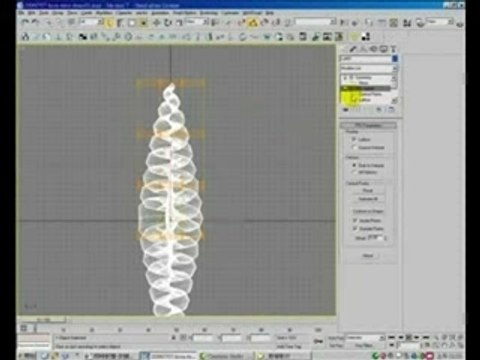Activate the highlighted Select Object tool
This screenshot has height=360, width=480.
(110, 23)
